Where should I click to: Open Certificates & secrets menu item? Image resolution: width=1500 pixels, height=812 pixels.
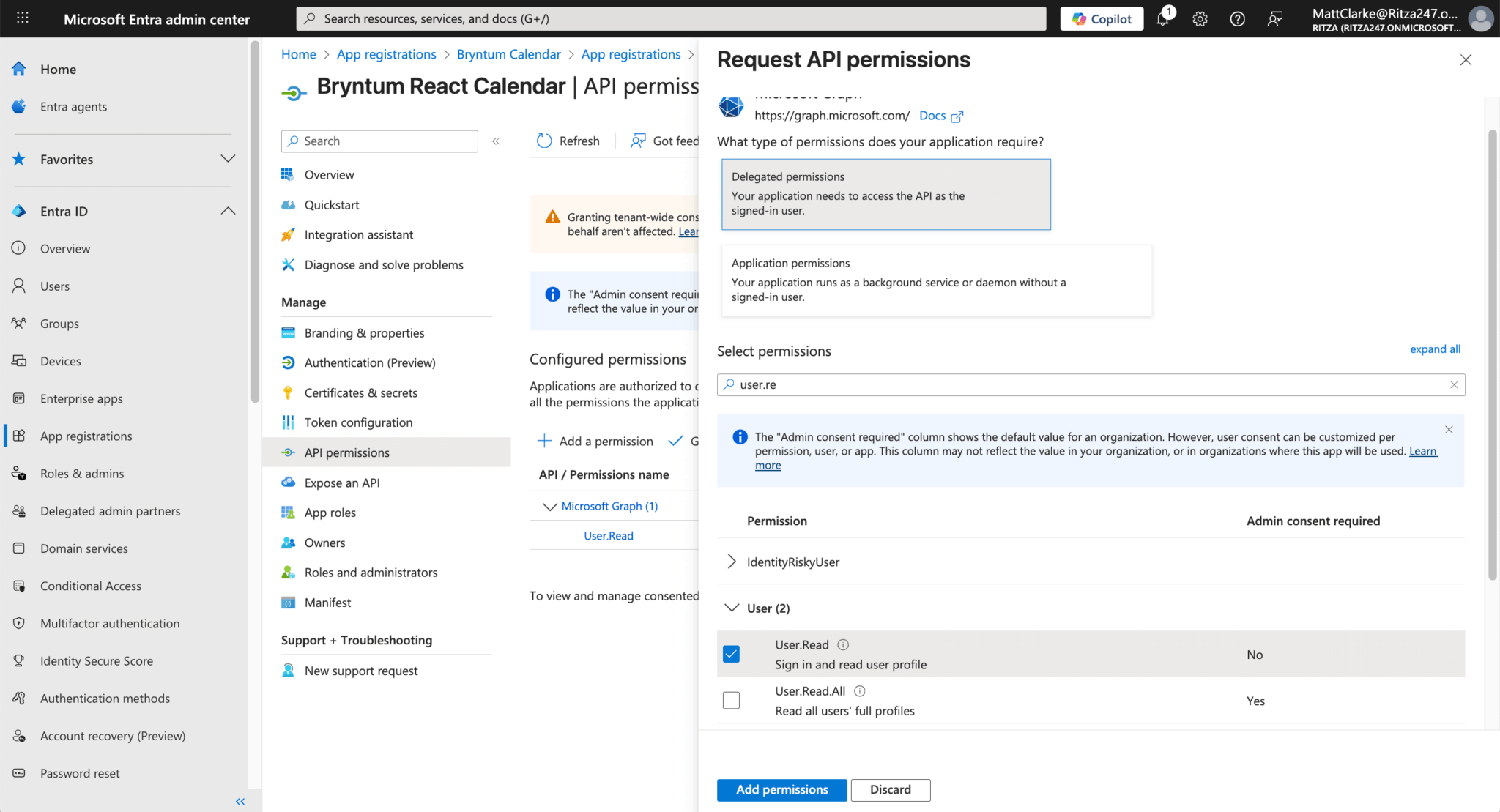360,392
